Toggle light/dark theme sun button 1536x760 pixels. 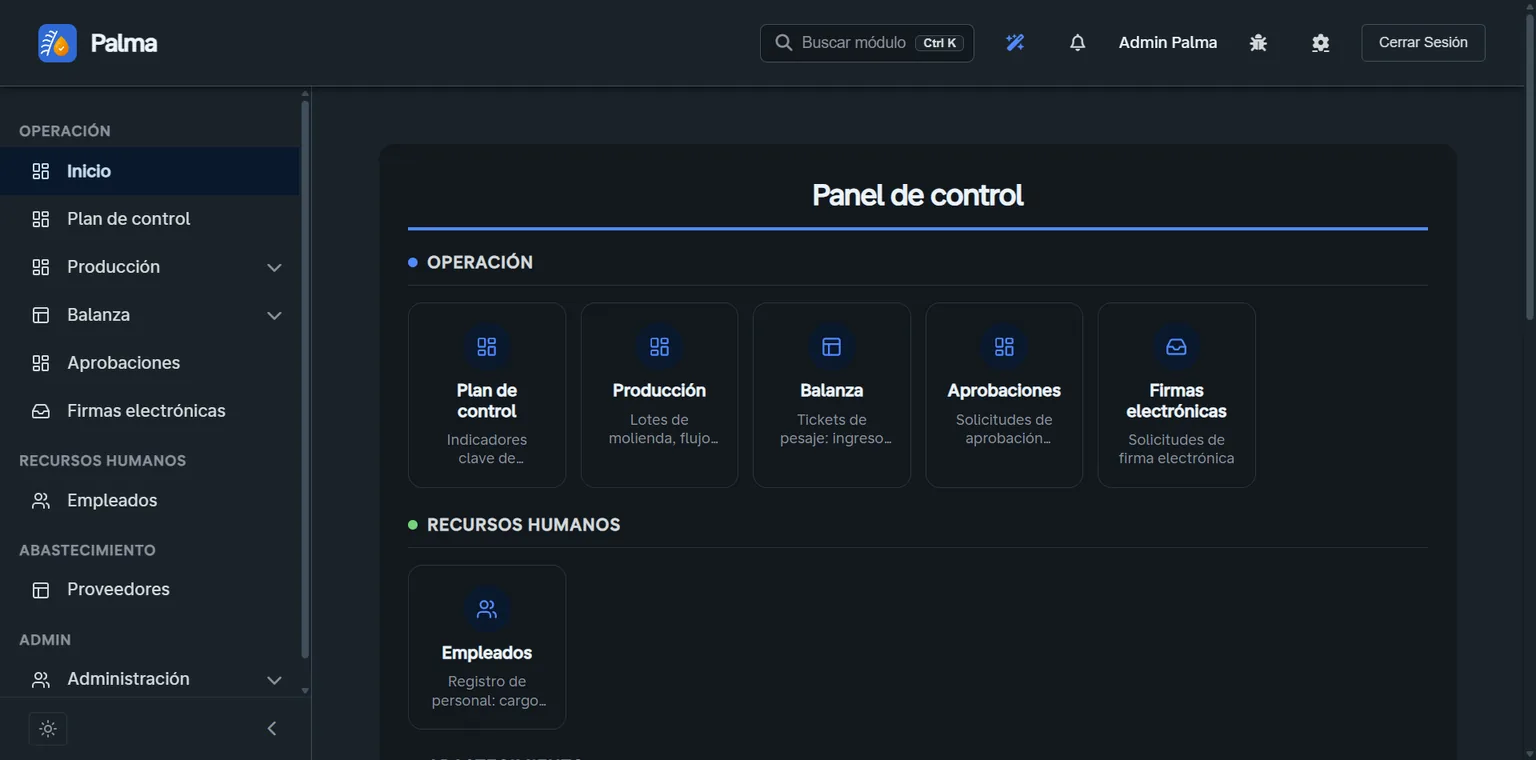(x=48, y=729)
